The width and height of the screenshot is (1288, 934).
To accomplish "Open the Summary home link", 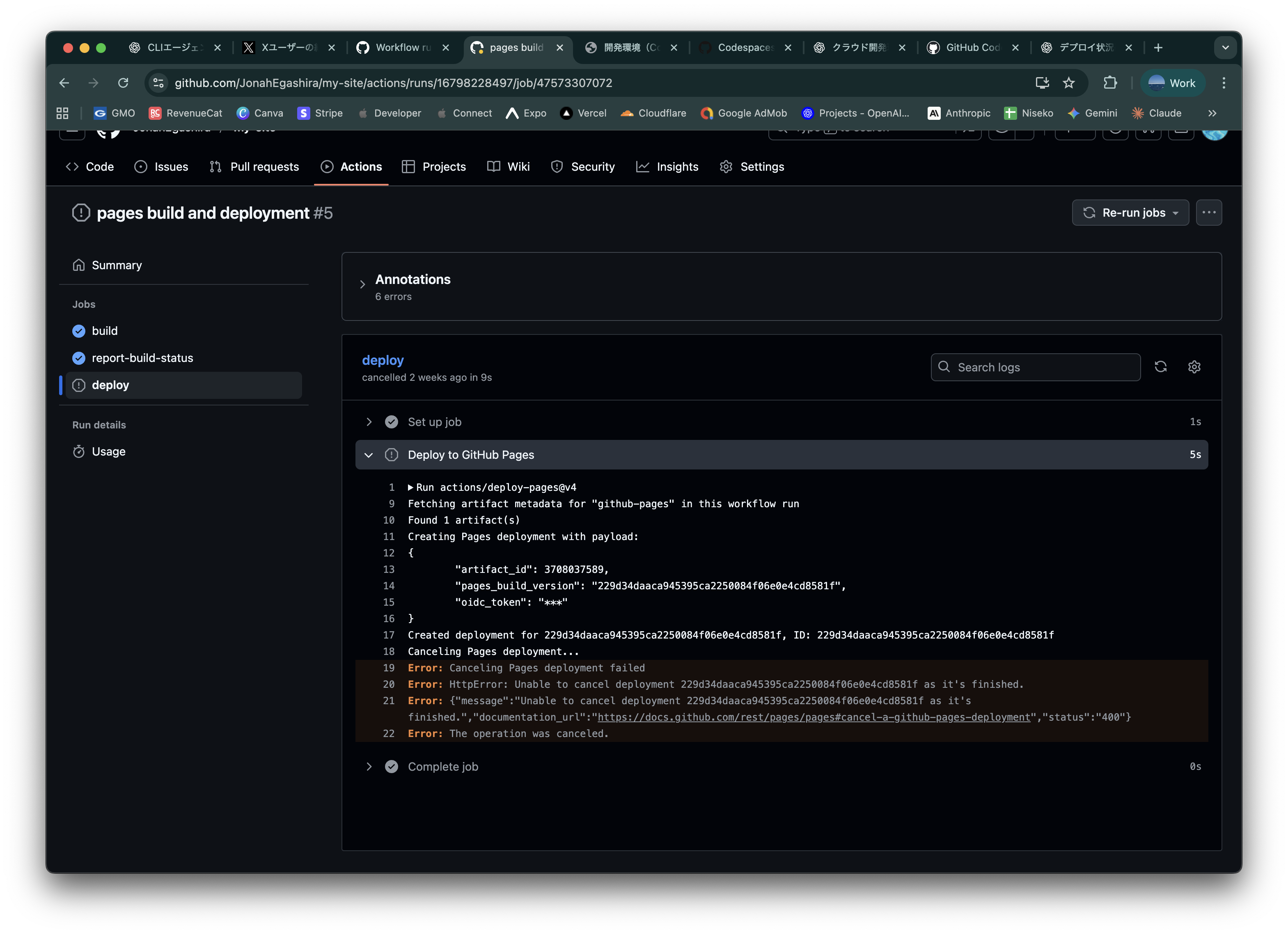I will [x=117, y=265].
